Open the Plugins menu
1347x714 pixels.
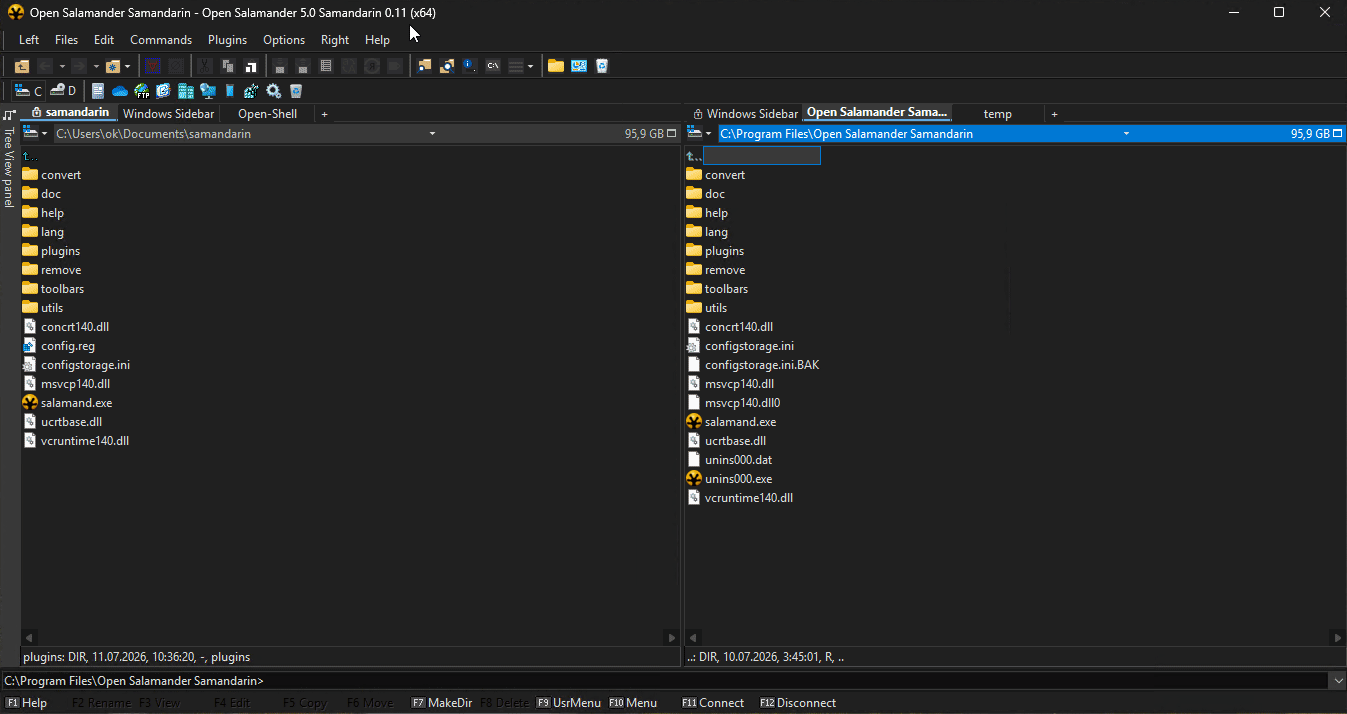tap(227, 40)
